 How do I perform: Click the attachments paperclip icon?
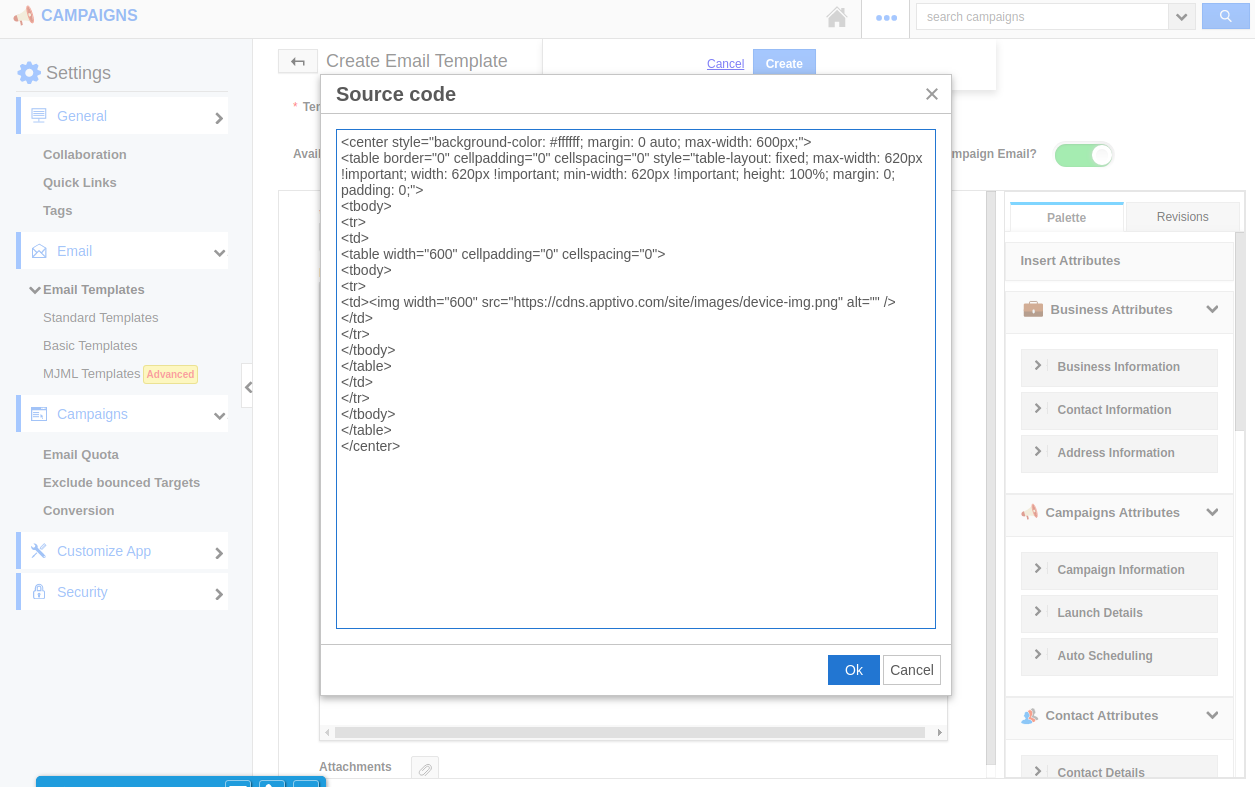click(x=425, y=768)
